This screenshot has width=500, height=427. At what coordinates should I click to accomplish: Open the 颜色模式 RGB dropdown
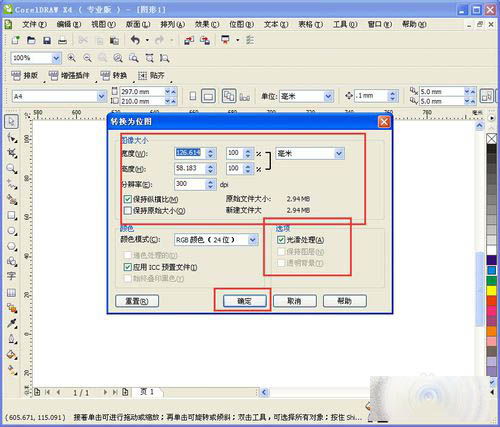tap(216, 240)
